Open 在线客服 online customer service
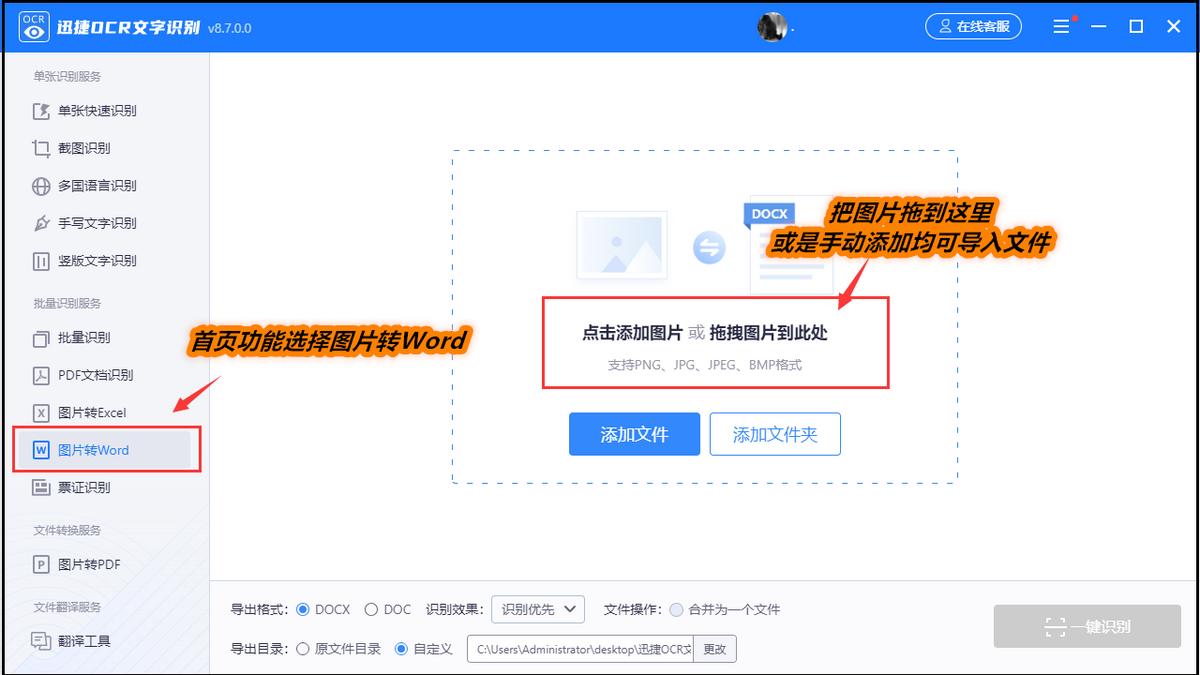Viewport: 1200px width, 675px height. click(973, 26)
